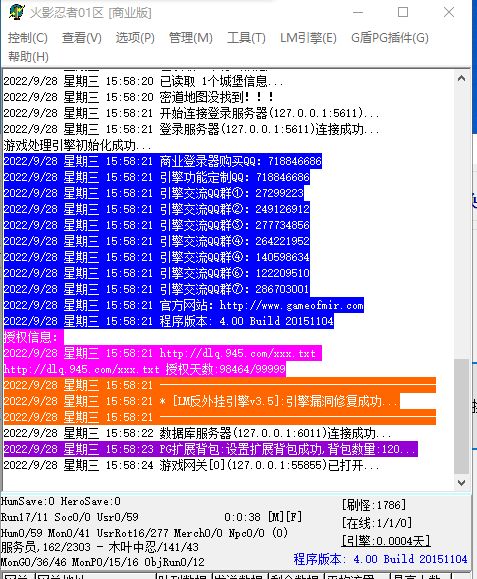477x579 pixels.
Task: Click the 引擎交流QQ群③ 277734856 line
Action: pyautogui.click(x=157, y=225)
